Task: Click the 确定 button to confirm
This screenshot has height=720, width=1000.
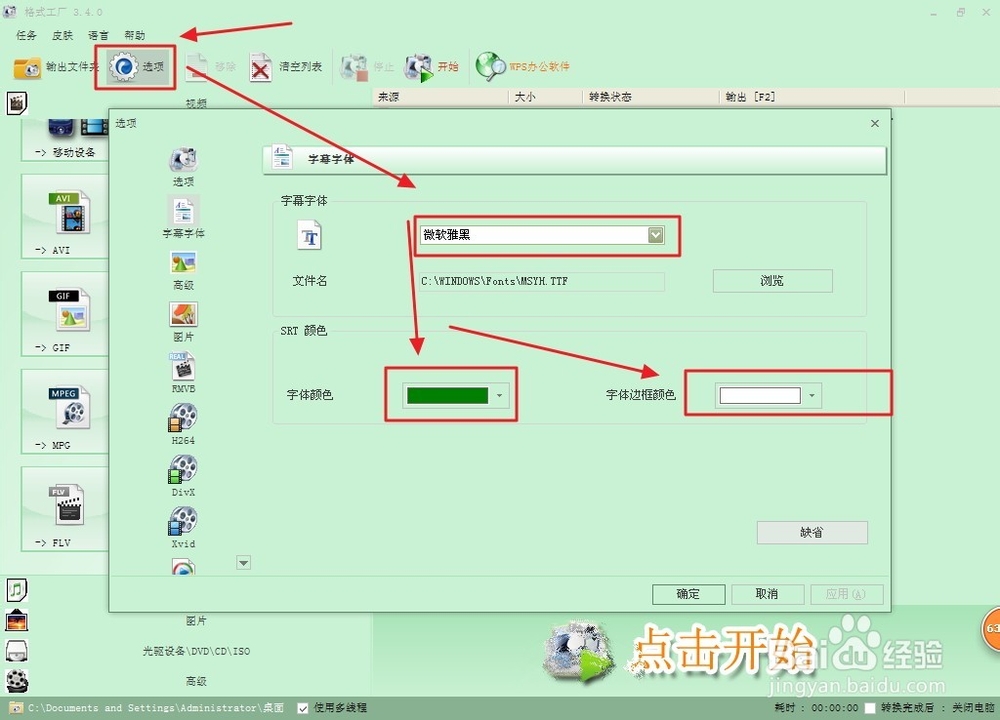Action: pos(688,594)
